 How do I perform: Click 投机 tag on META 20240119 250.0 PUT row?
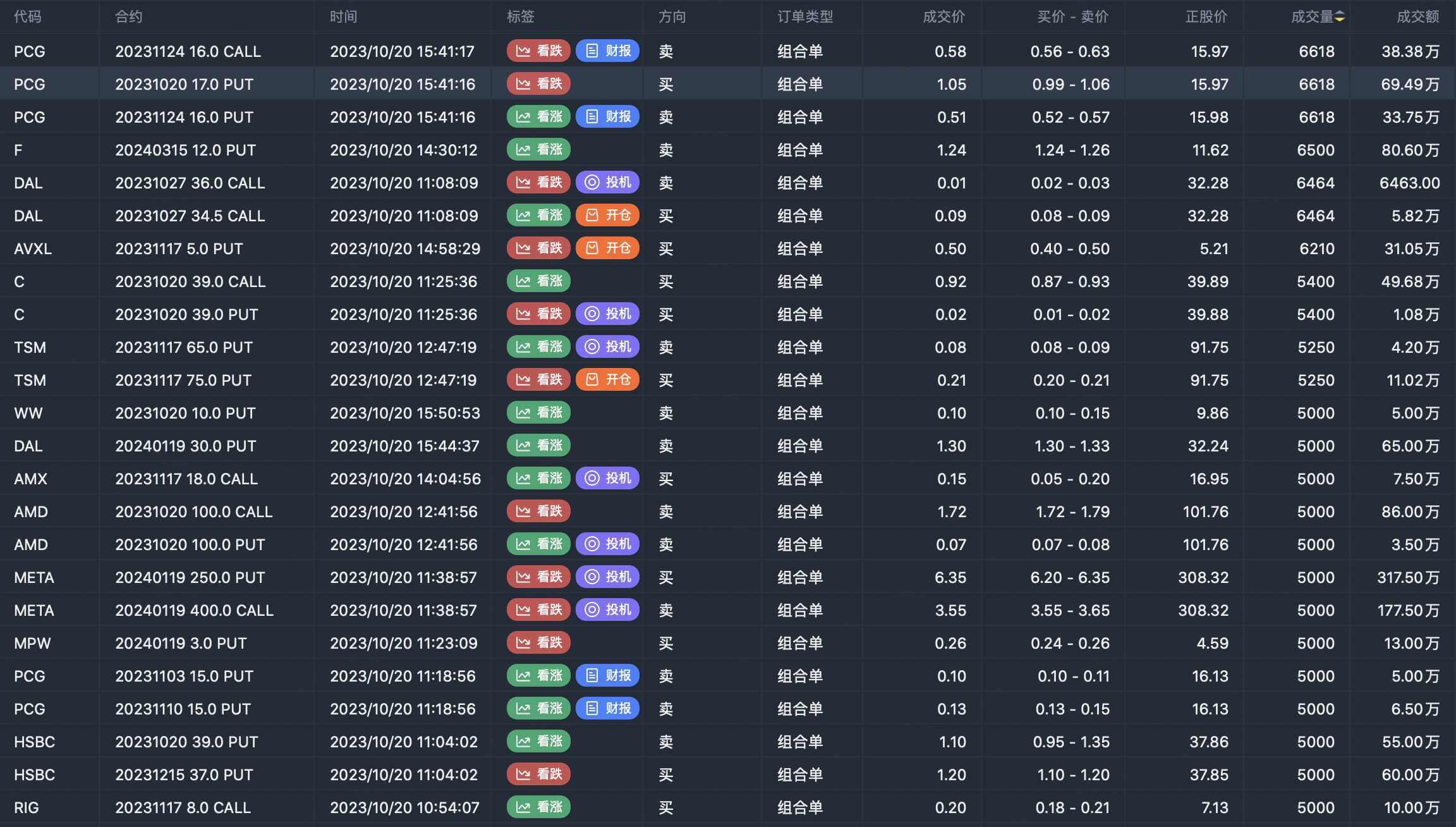click(x=607, y=577)
